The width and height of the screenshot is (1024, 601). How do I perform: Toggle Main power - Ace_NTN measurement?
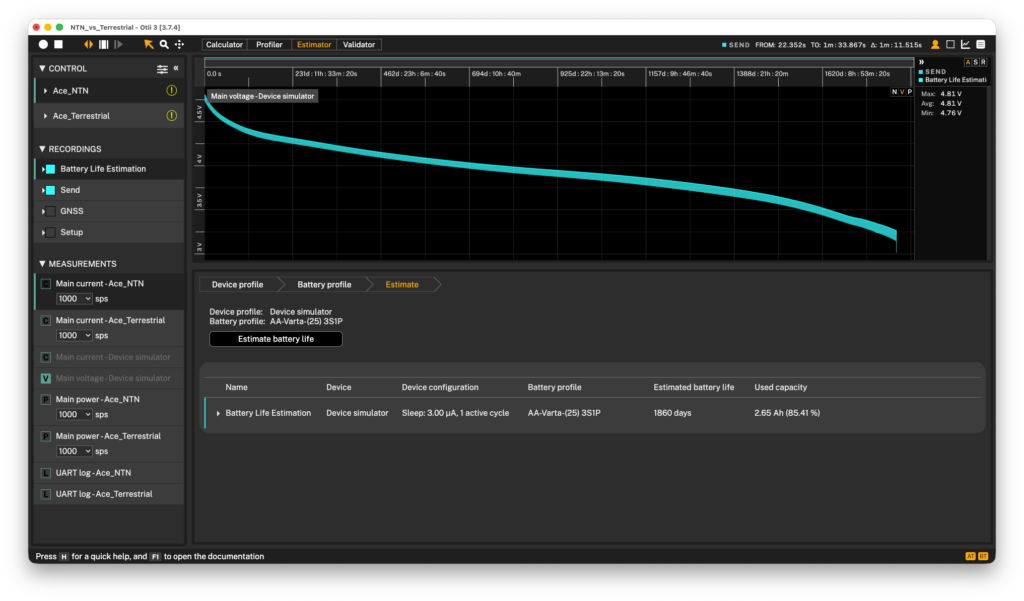point(46,399)
